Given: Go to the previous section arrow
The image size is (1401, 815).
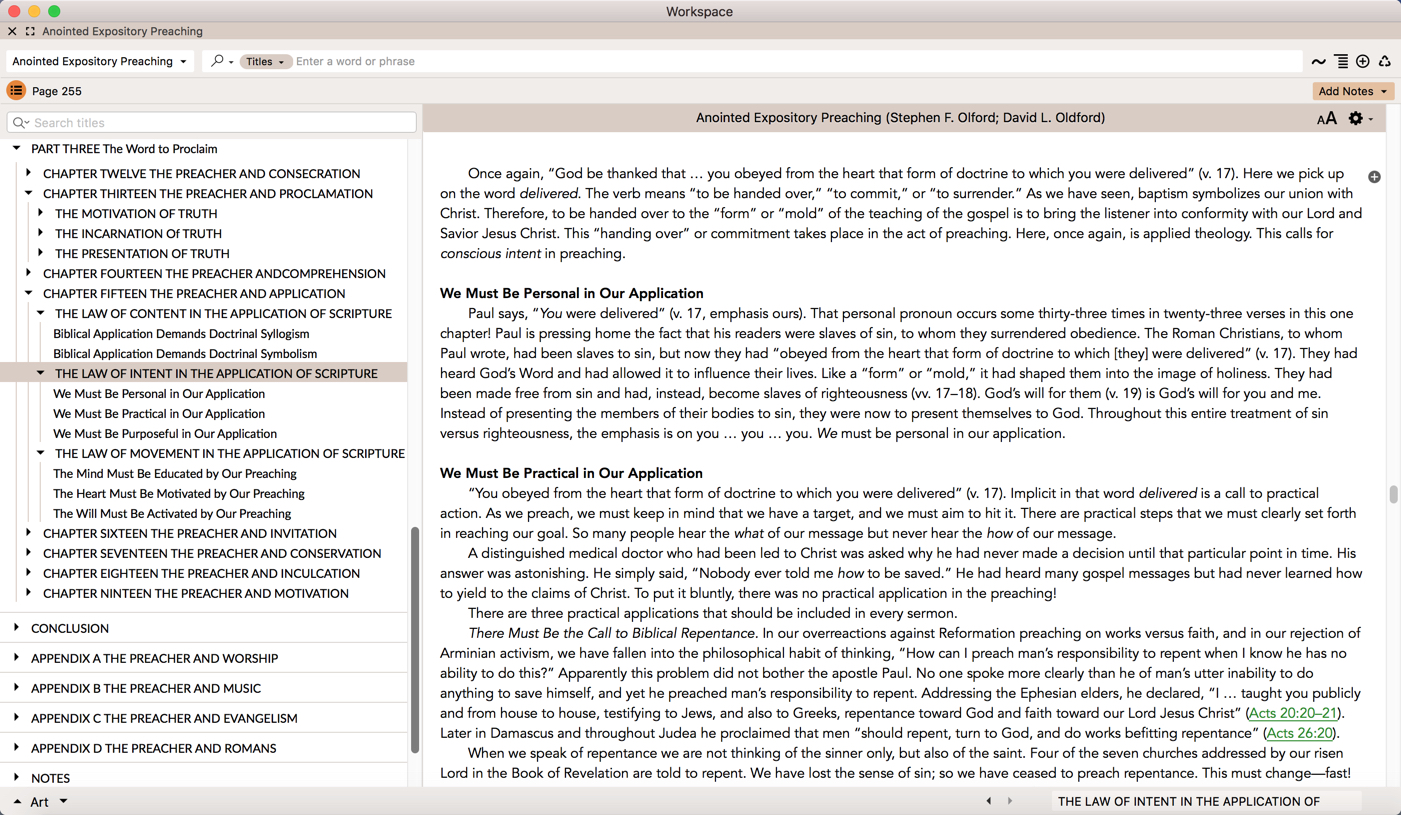Looking at the screenshot, I should coord(989,801).
